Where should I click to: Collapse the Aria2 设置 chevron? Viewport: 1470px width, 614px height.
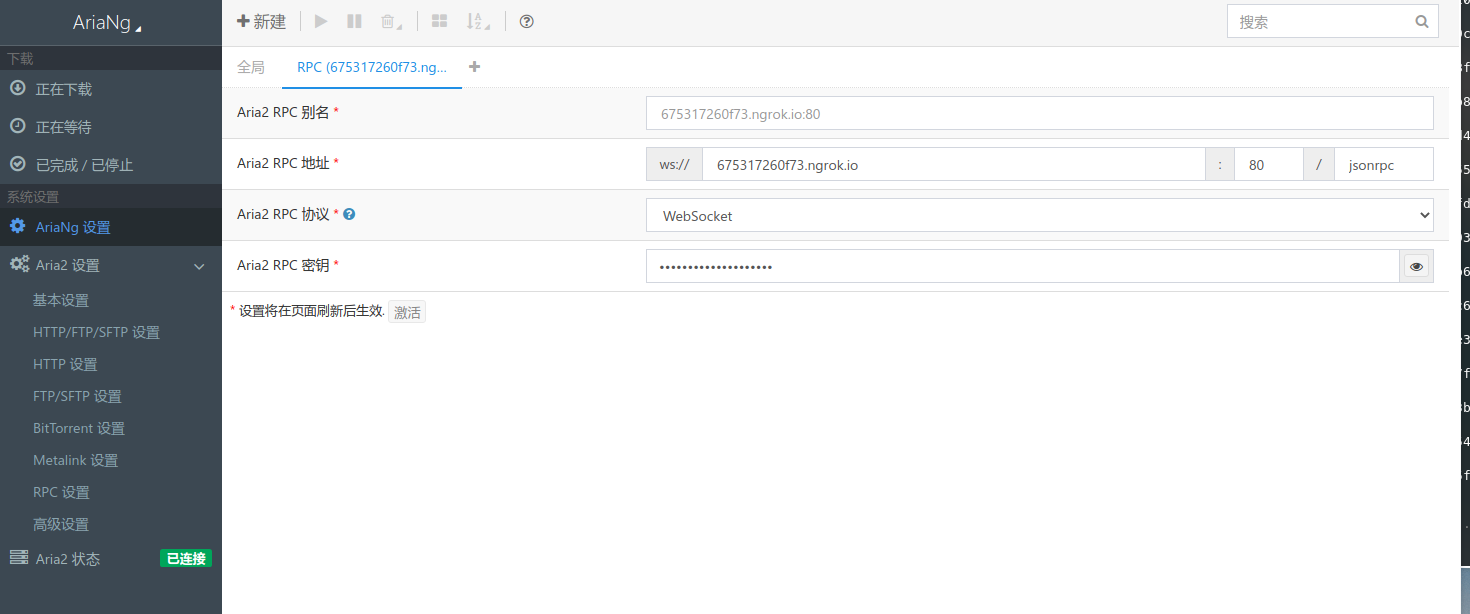[x=199, y=266]
